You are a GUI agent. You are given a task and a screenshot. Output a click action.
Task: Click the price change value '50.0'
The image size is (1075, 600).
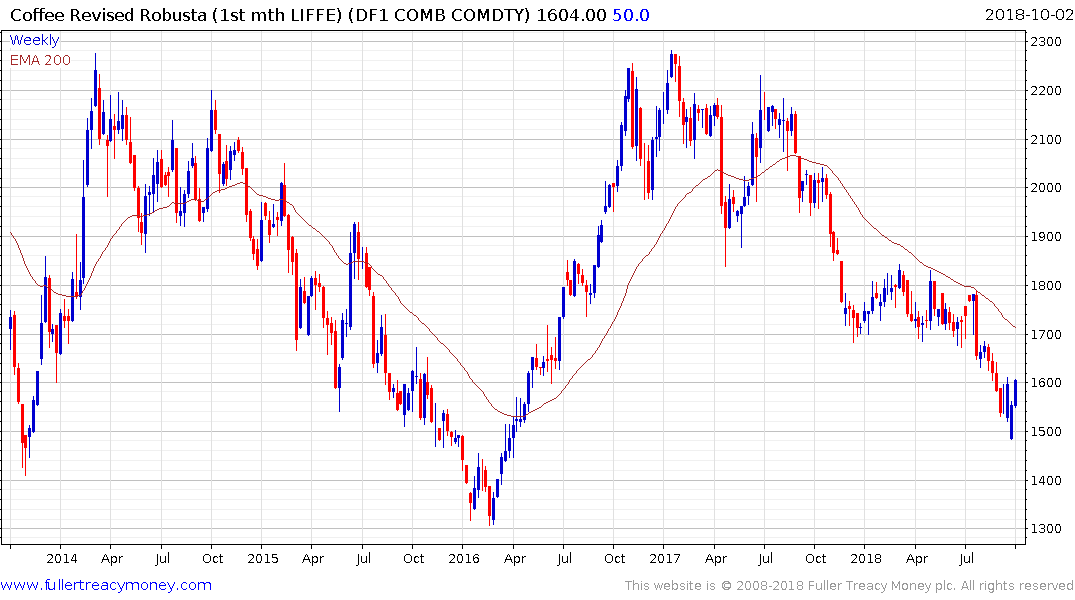(x=631, y=15)
